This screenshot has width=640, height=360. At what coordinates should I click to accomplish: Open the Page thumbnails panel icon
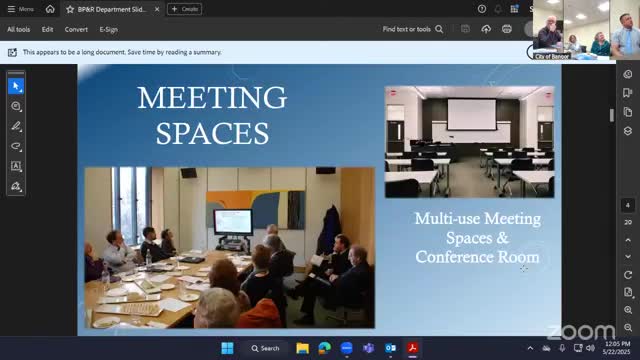click(x=628, y=112)
